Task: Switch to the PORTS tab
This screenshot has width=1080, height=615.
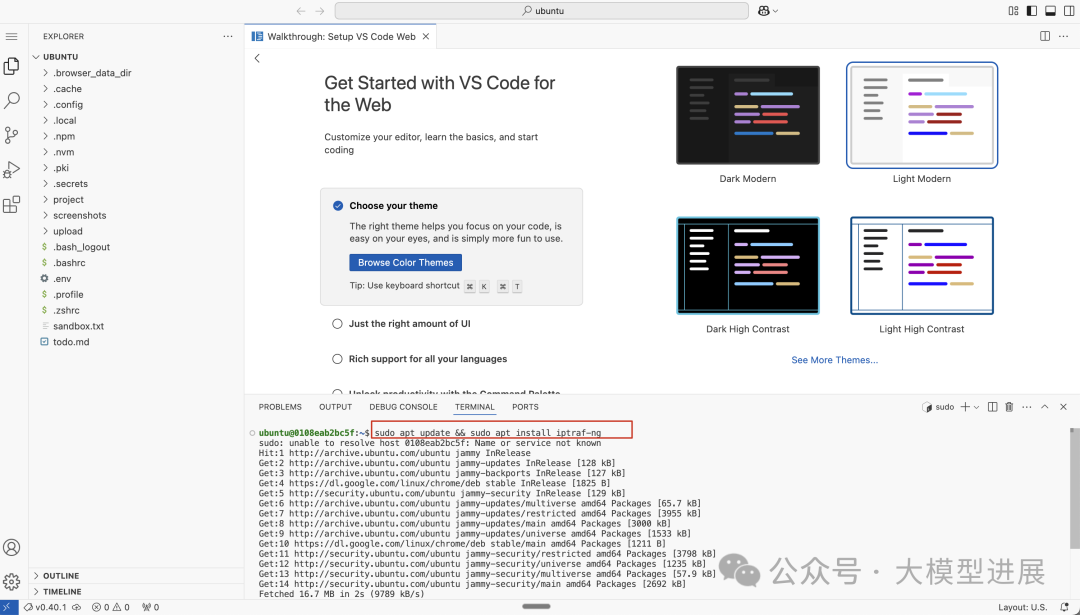Action: (x=526, y=407)
